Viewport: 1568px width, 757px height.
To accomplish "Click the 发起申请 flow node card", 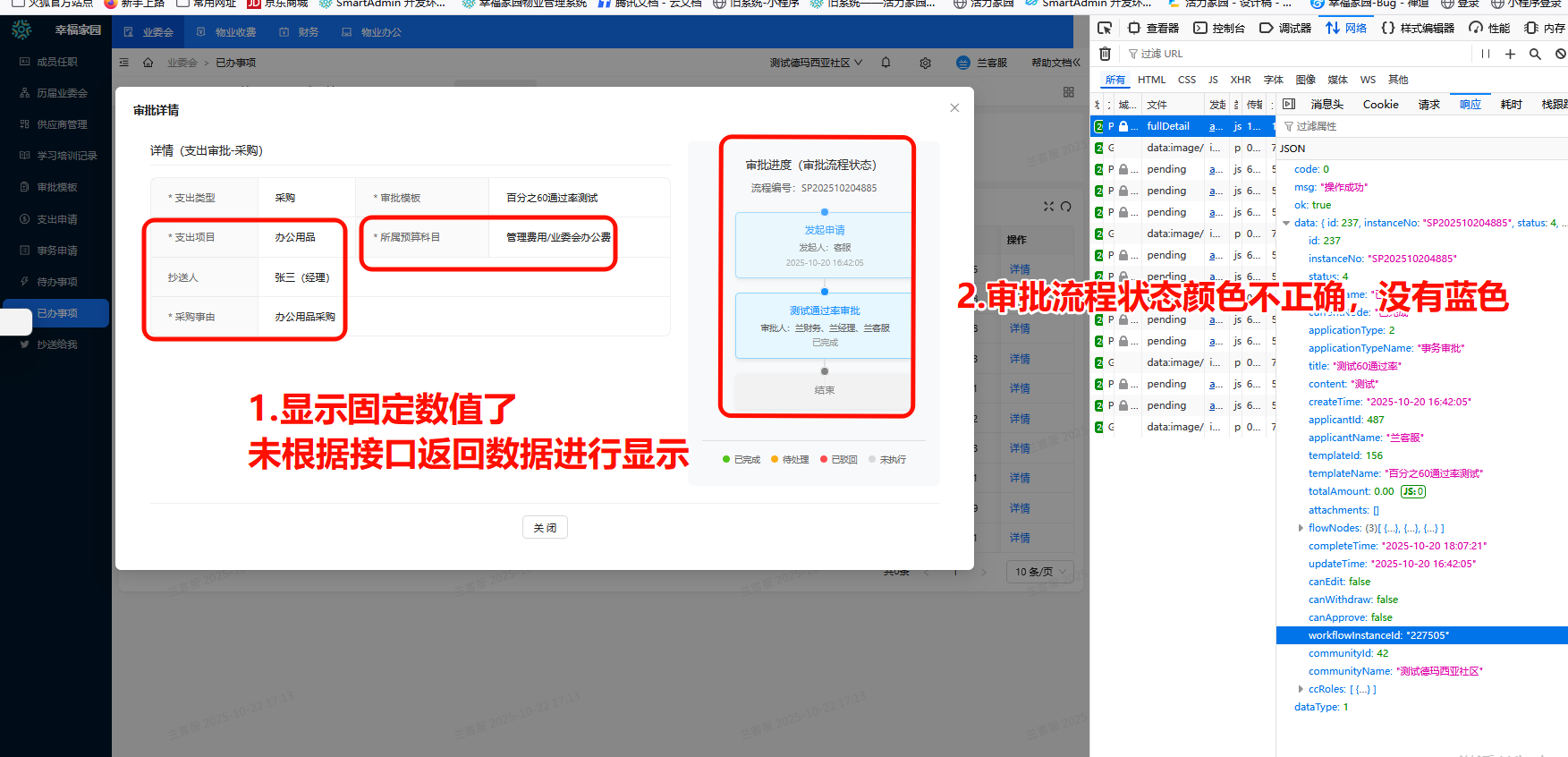I will (x=824, y=245).
